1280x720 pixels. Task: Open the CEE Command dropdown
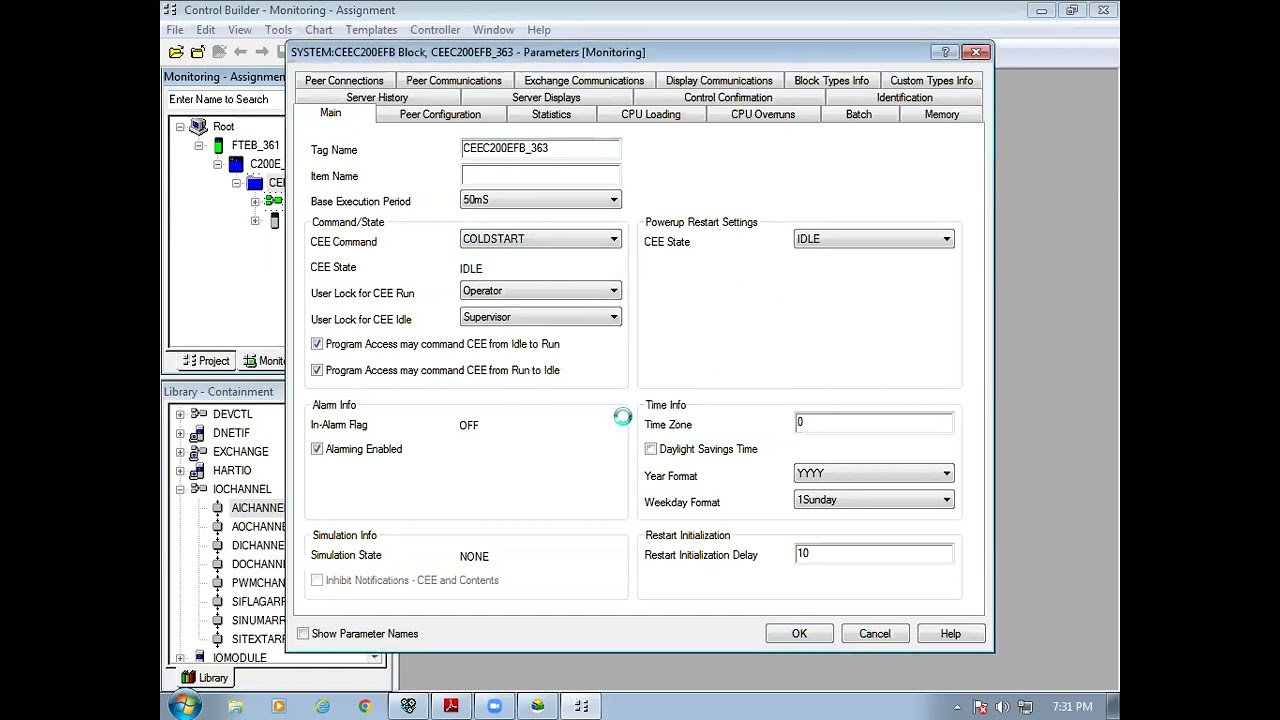tap(541, 239)
